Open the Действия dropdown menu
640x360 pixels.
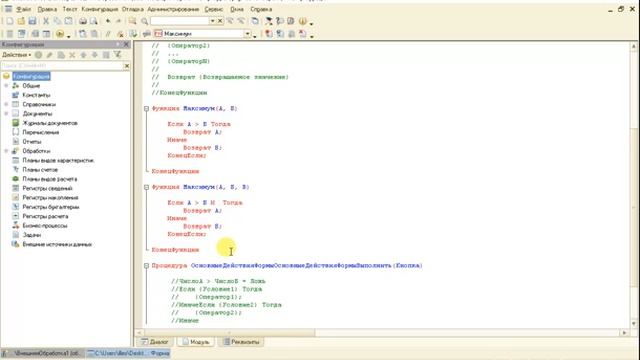click(16, 55)
